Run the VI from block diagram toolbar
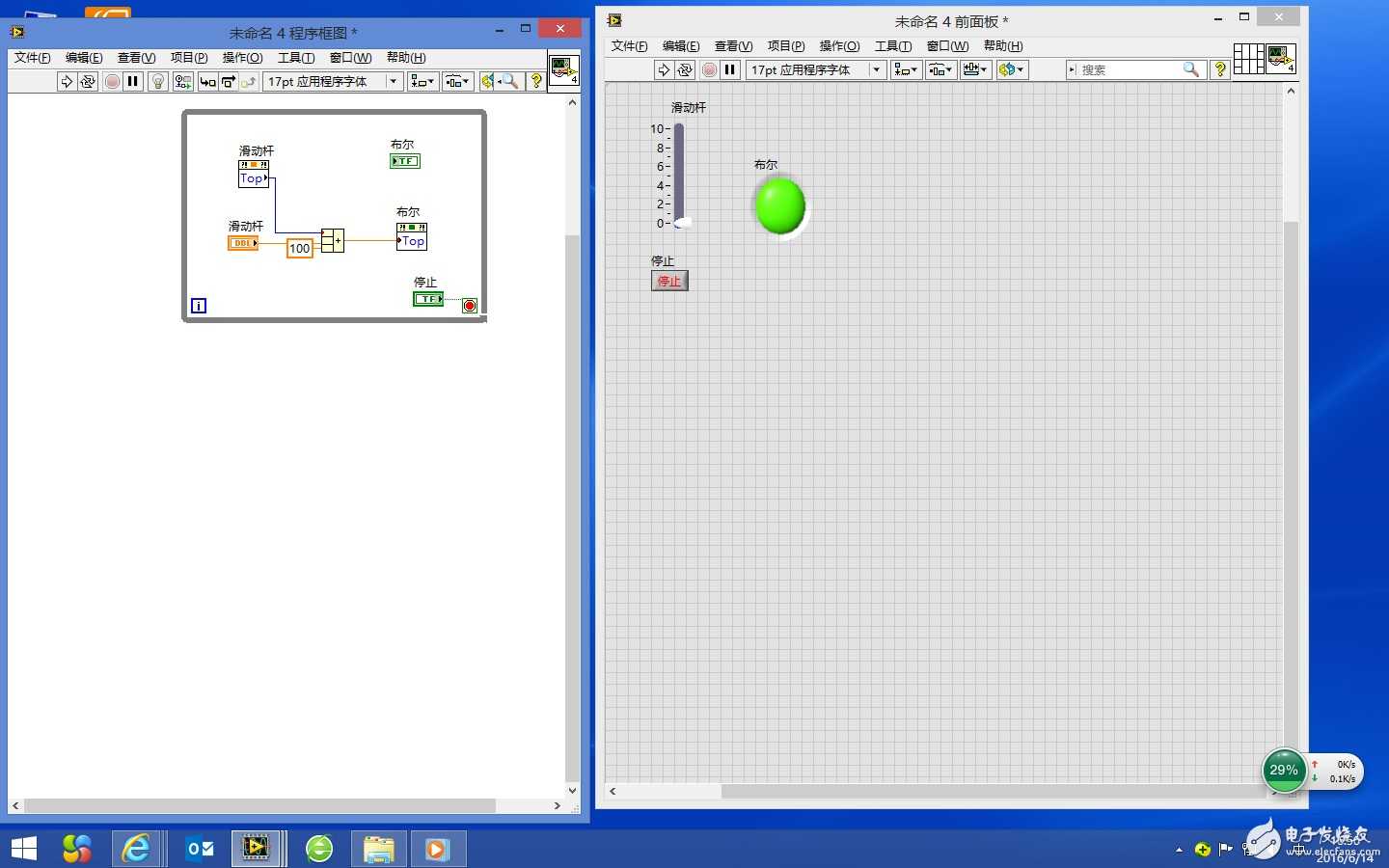This screenshot has width=1389, height=868. pyautogui.click(x=67, y=82)
